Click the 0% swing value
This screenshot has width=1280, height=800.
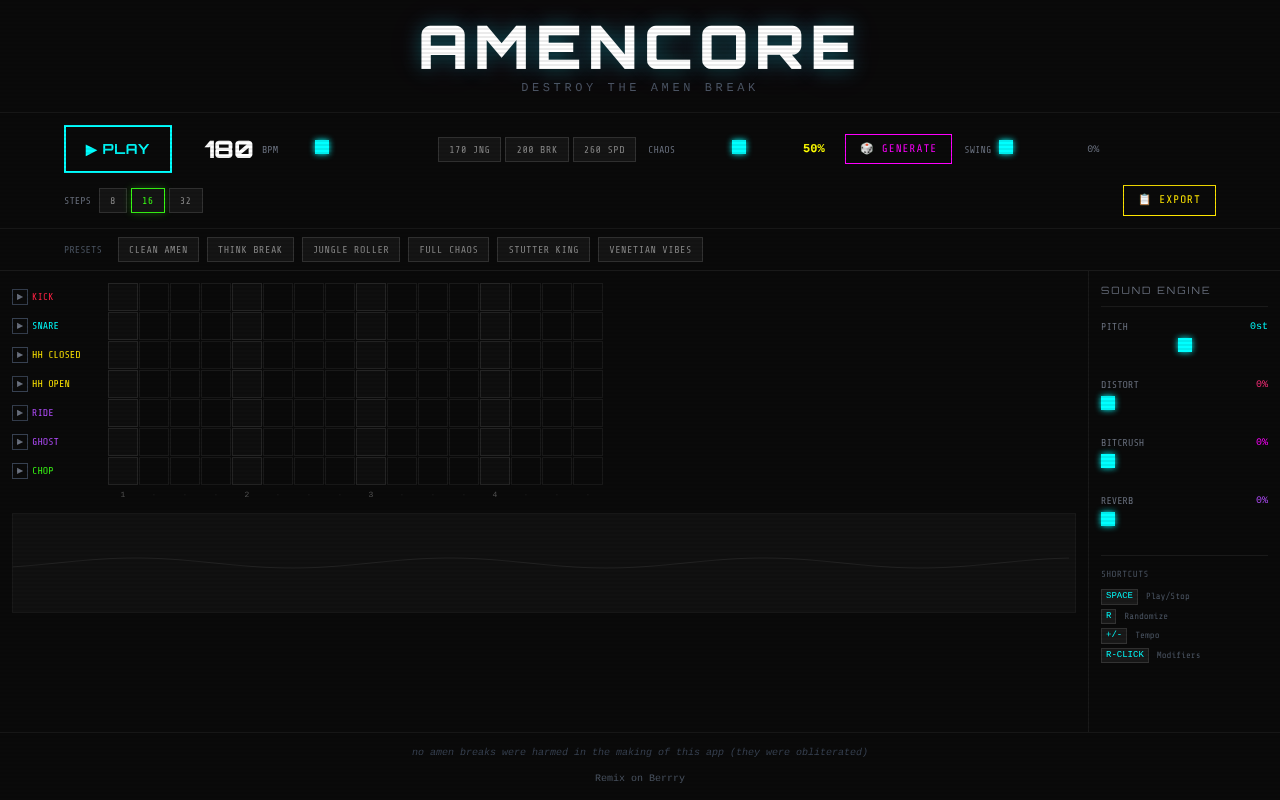pos(1093,150)
